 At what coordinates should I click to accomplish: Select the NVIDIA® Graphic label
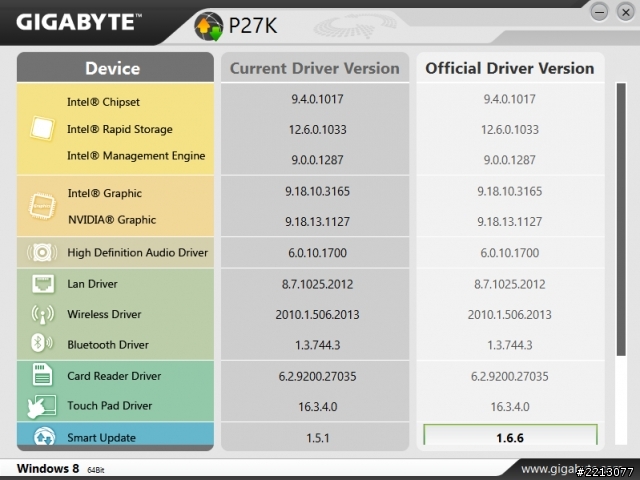tap(112, 220)
